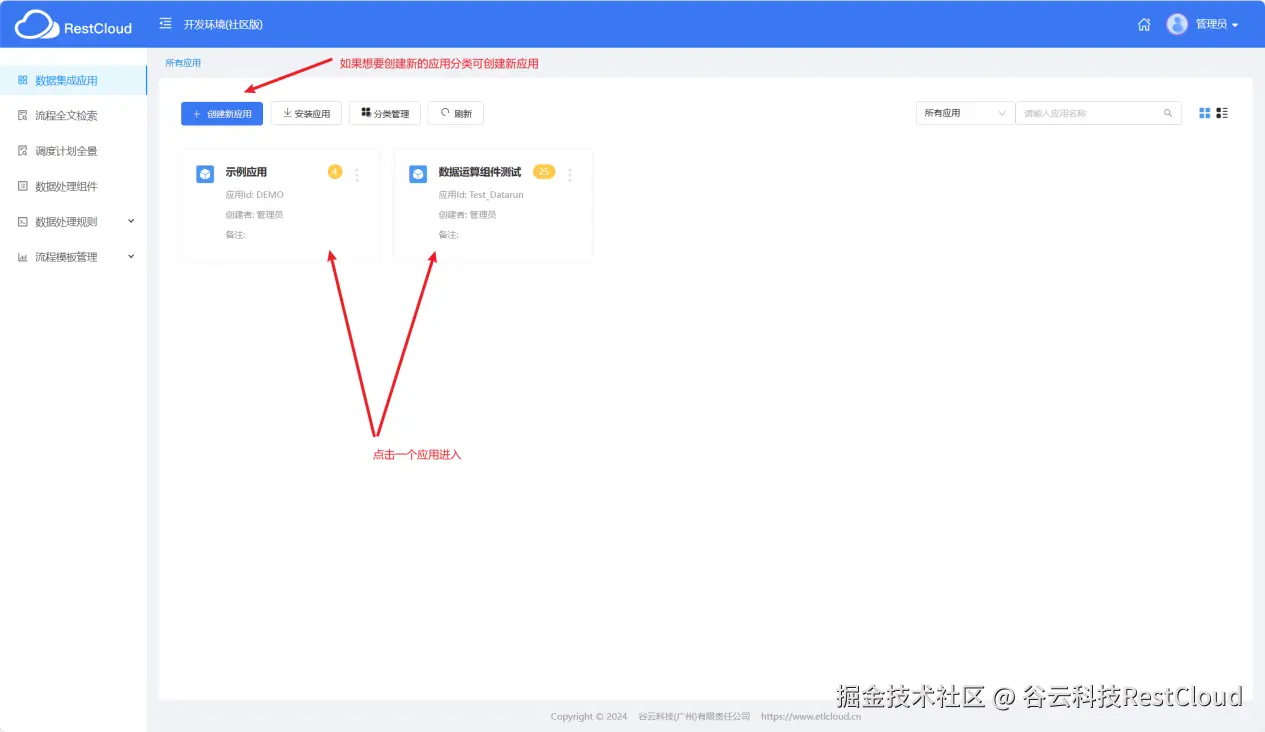
Task: Click the 调度计划全景 sidebar icon
Action: (23, 151)
